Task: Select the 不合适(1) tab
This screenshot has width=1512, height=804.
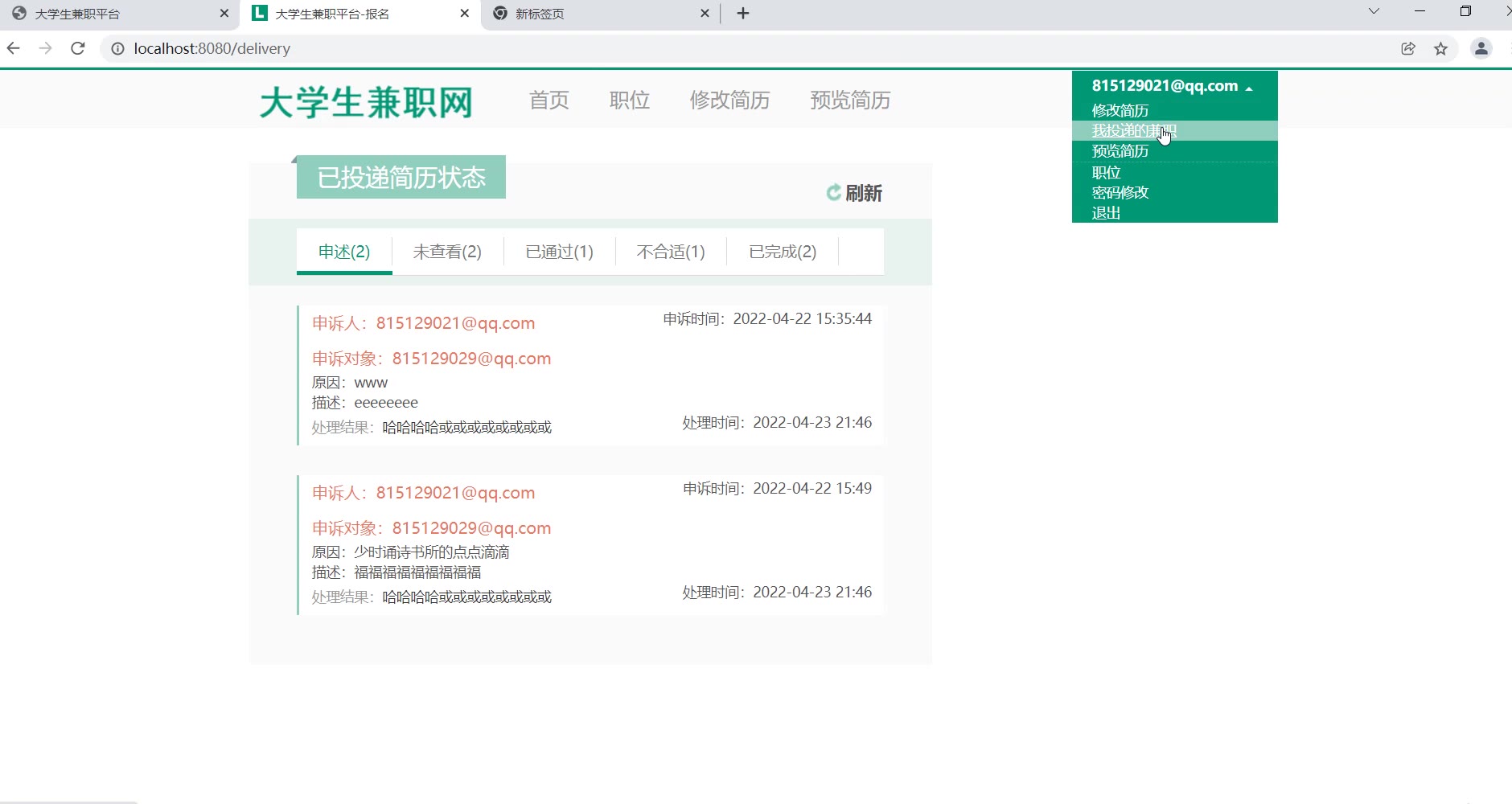Action: point(671,252)
